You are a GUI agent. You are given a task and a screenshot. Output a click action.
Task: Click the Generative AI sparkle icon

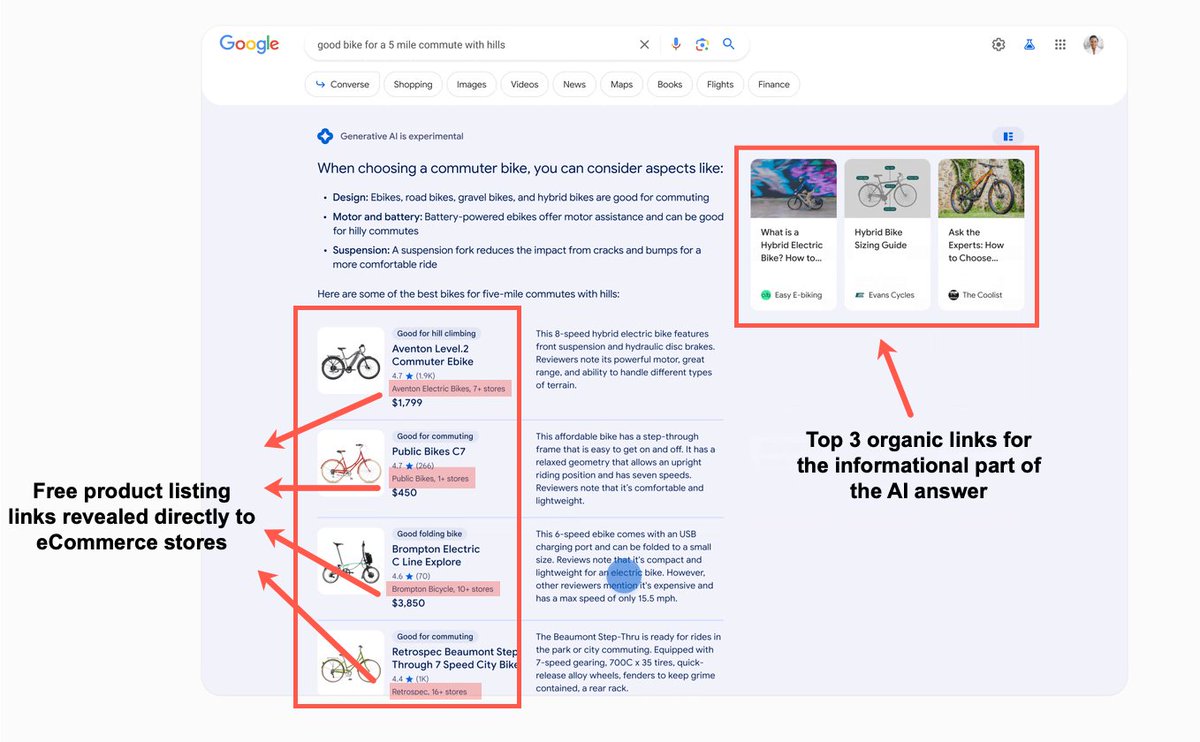(x=325, y=136)
